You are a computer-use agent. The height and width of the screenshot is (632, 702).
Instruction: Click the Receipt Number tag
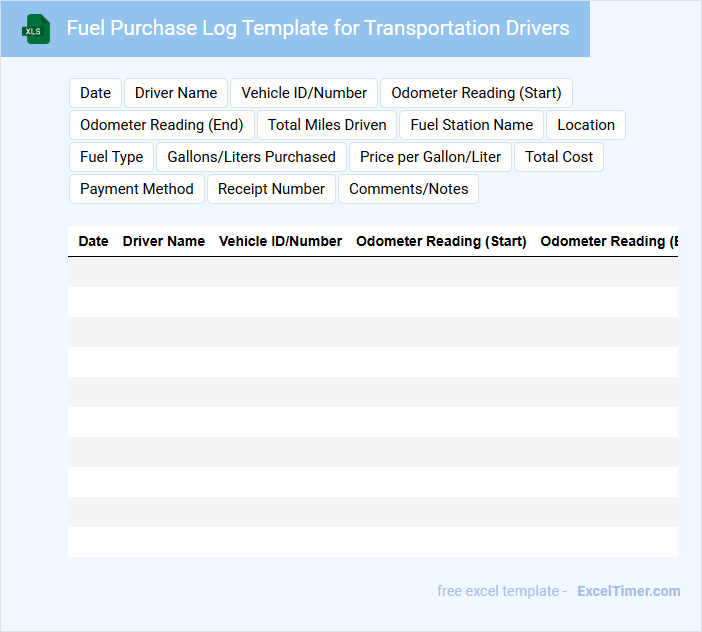click(x=271, y=189)
